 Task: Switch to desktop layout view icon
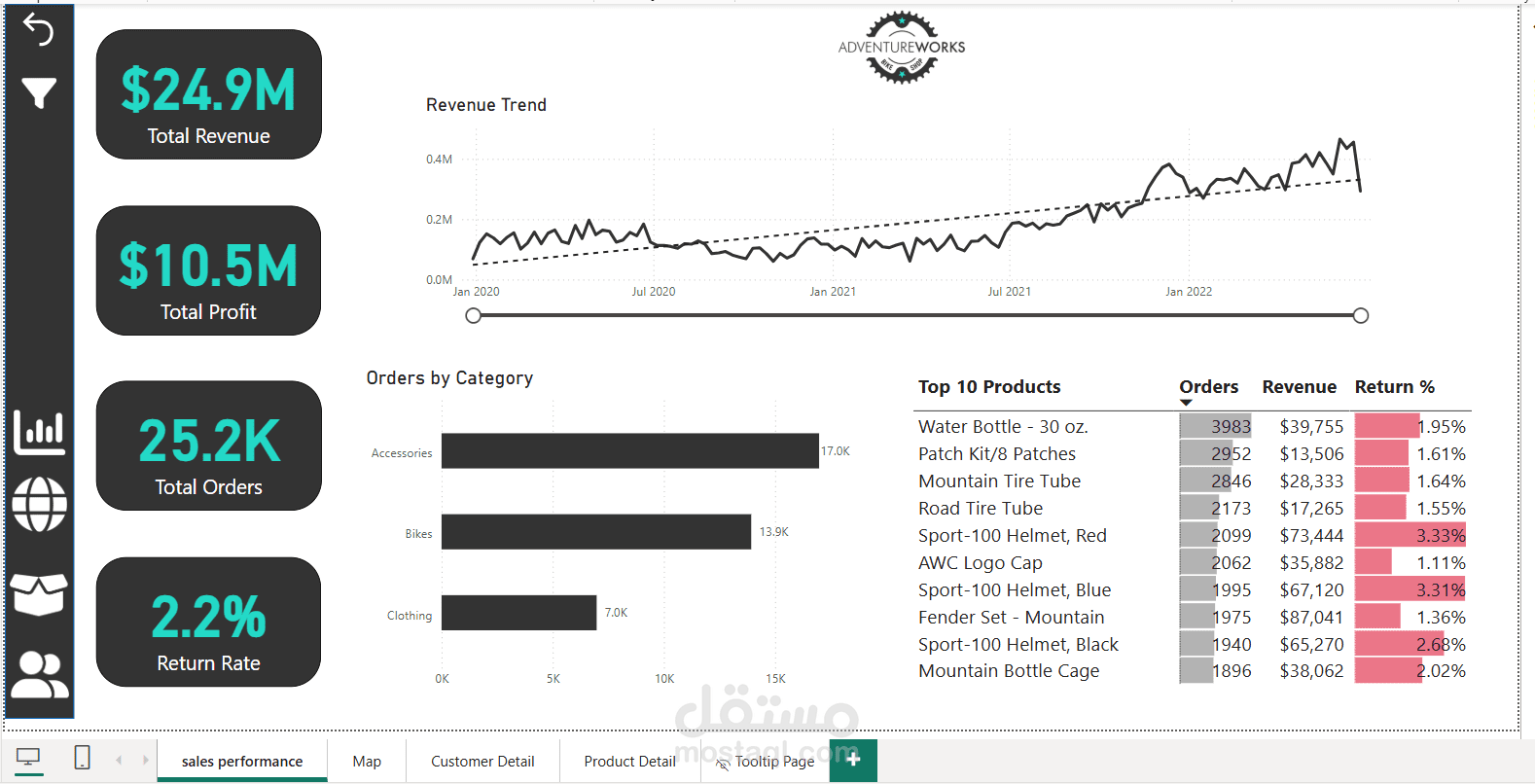29,758
